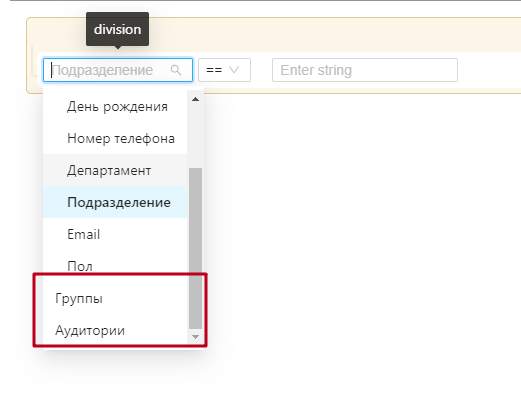
Task: Click the magnifier icon in field selector
Action: pyautogui.click(x=176, y=70)
